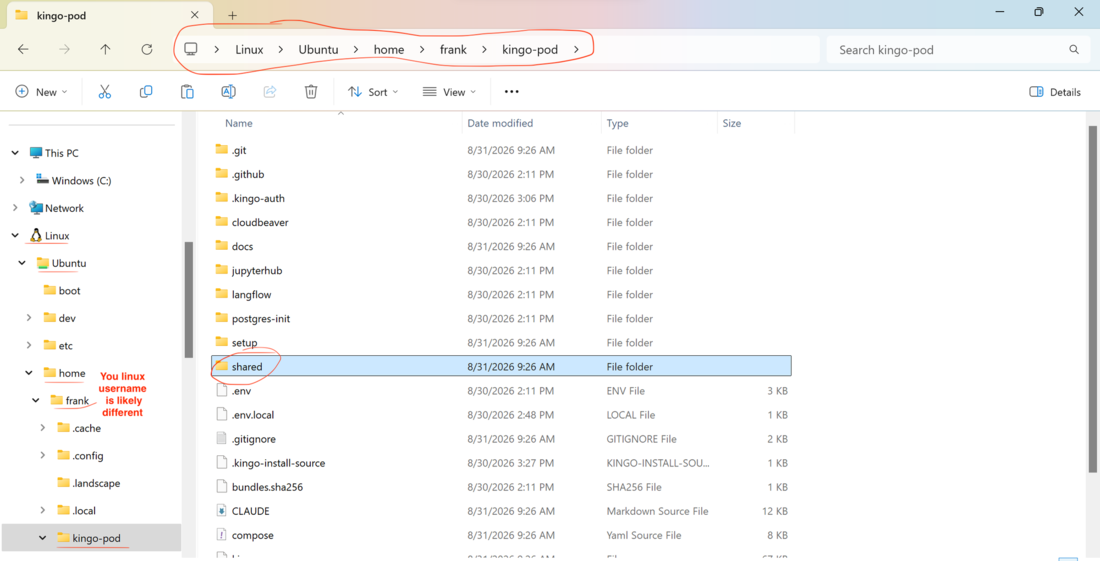
Task: Refresh the folder view
Action: 147,50
